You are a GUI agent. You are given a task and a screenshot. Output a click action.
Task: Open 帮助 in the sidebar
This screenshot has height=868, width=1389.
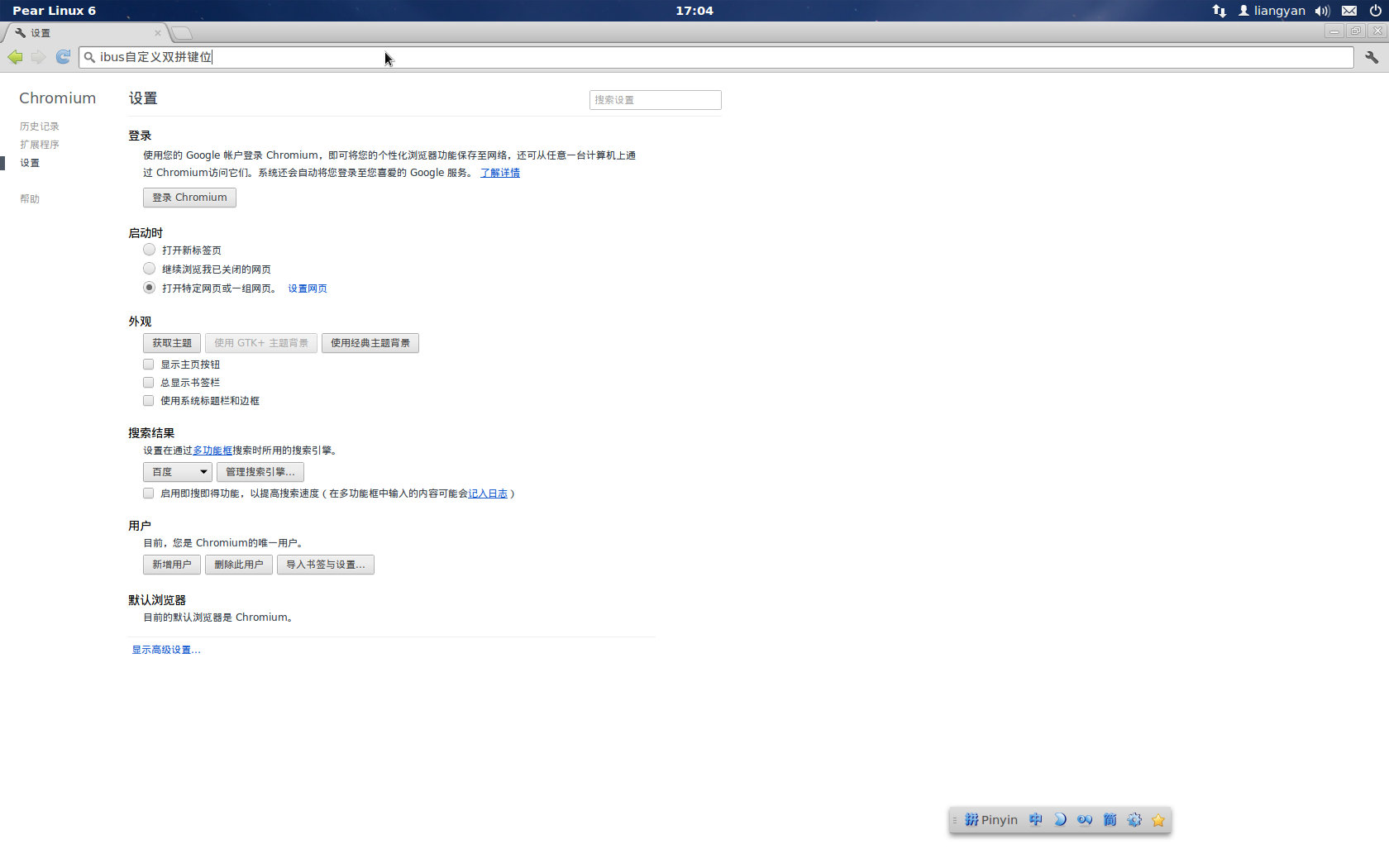(x=30, y=199)
